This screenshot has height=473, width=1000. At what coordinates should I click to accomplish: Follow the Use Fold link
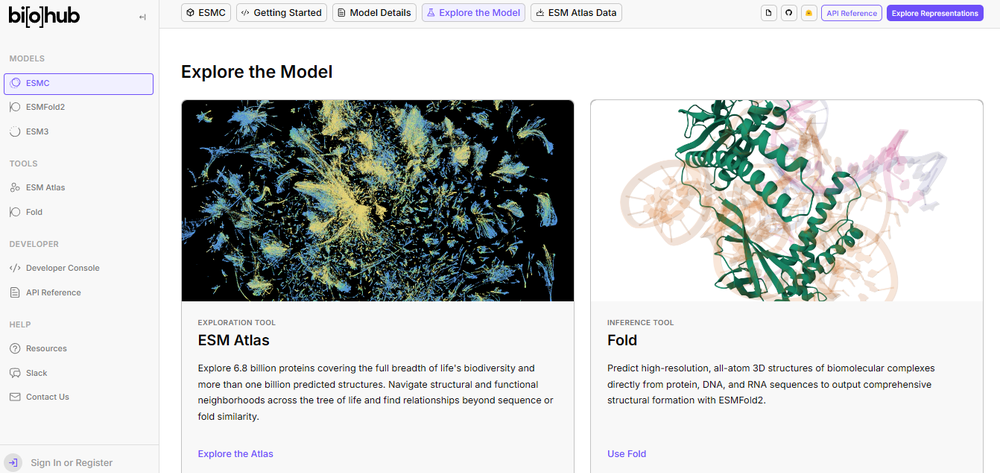click(x=627, y=454)
